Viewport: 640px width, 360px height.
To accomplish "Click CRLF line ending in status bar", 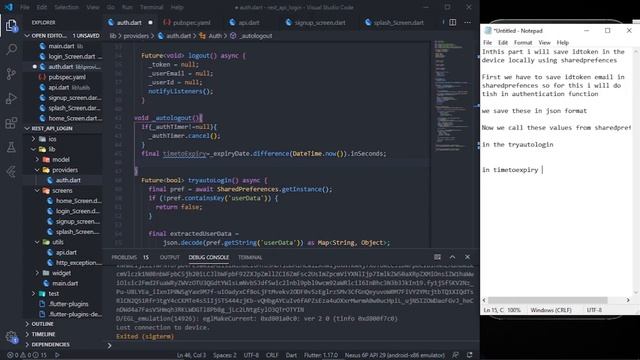I will 272,355.
